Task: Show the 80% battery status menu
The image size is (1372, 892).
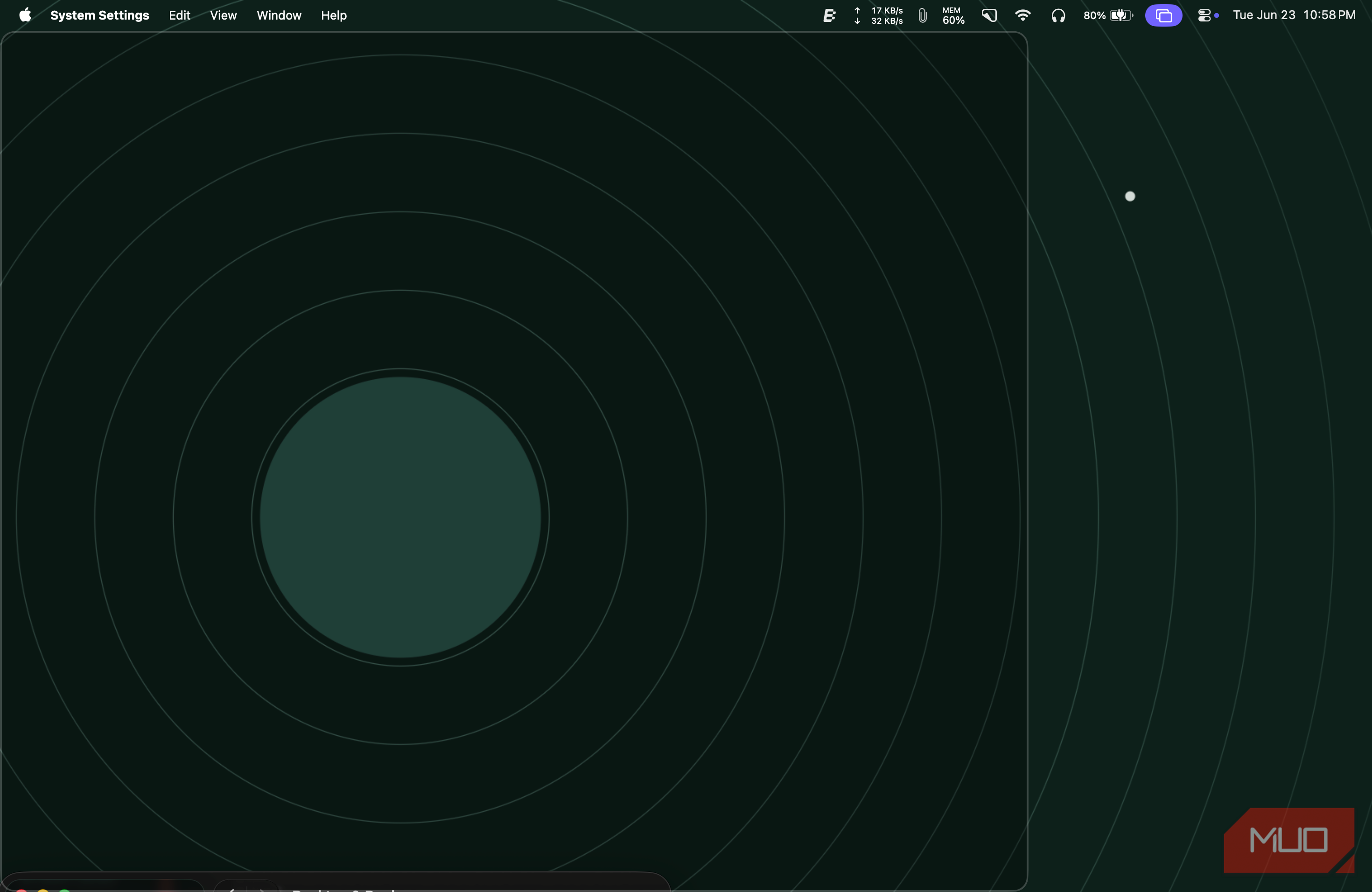Action: pos(1108,15)
